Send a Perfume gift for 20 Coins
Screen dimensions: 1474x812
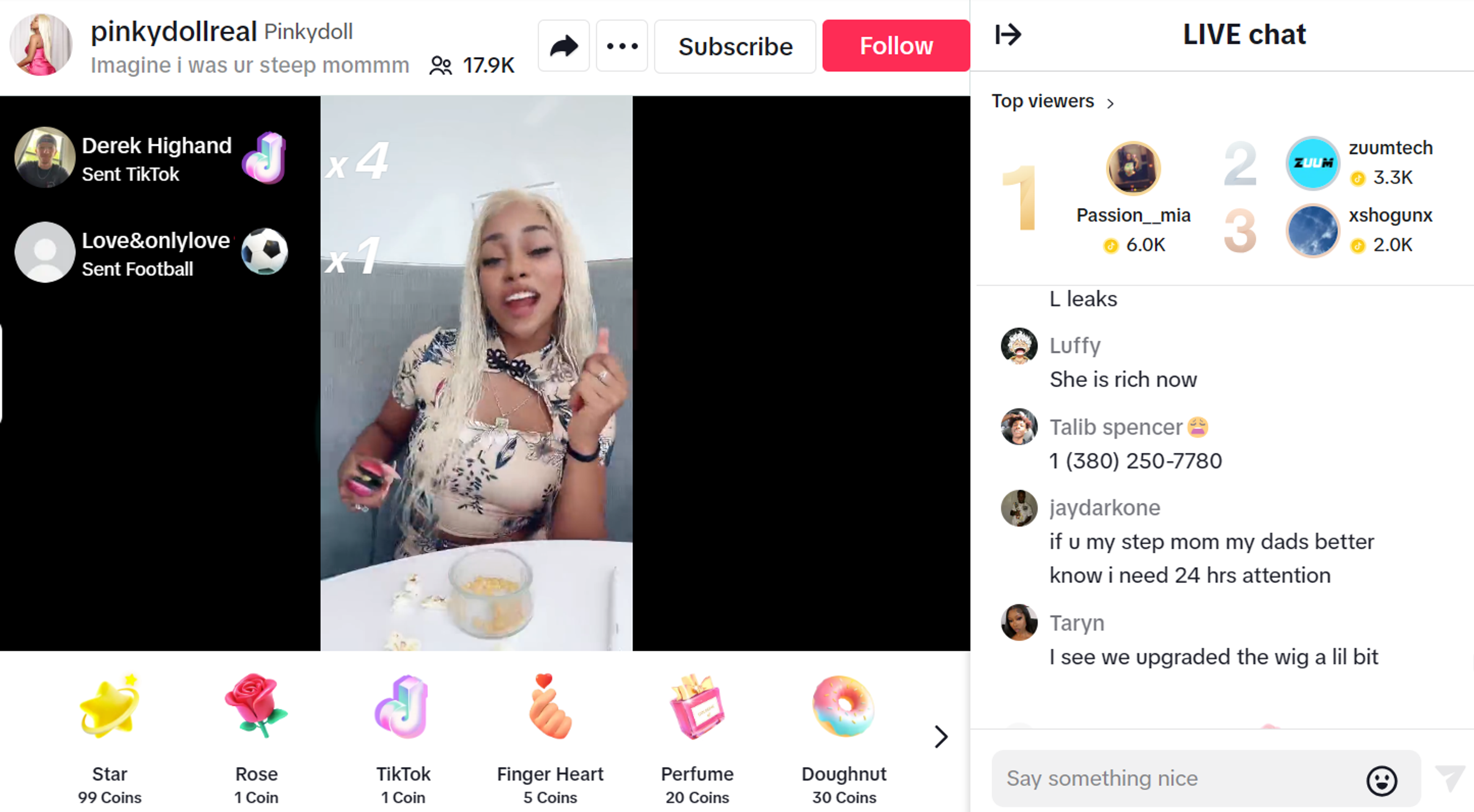pyautogui.click(x=697, y=739)
